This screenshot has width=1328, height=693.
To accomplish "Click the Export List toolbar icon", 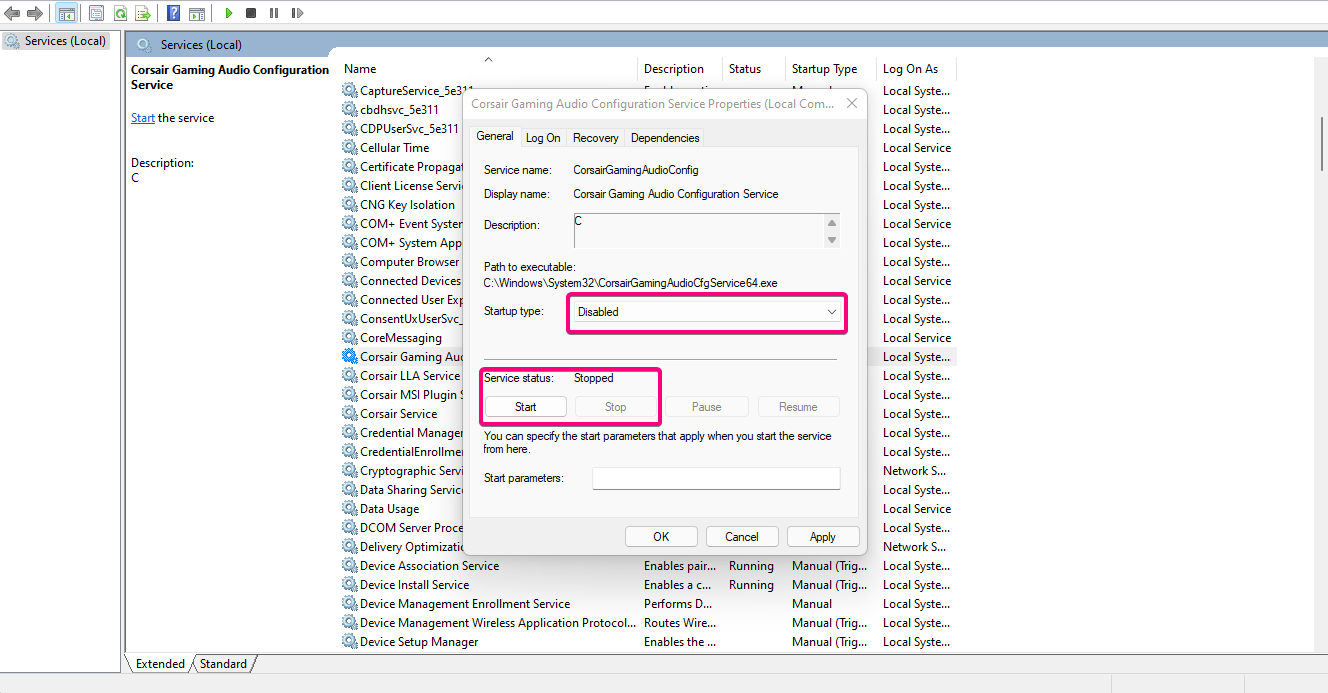I will [143, 13].
